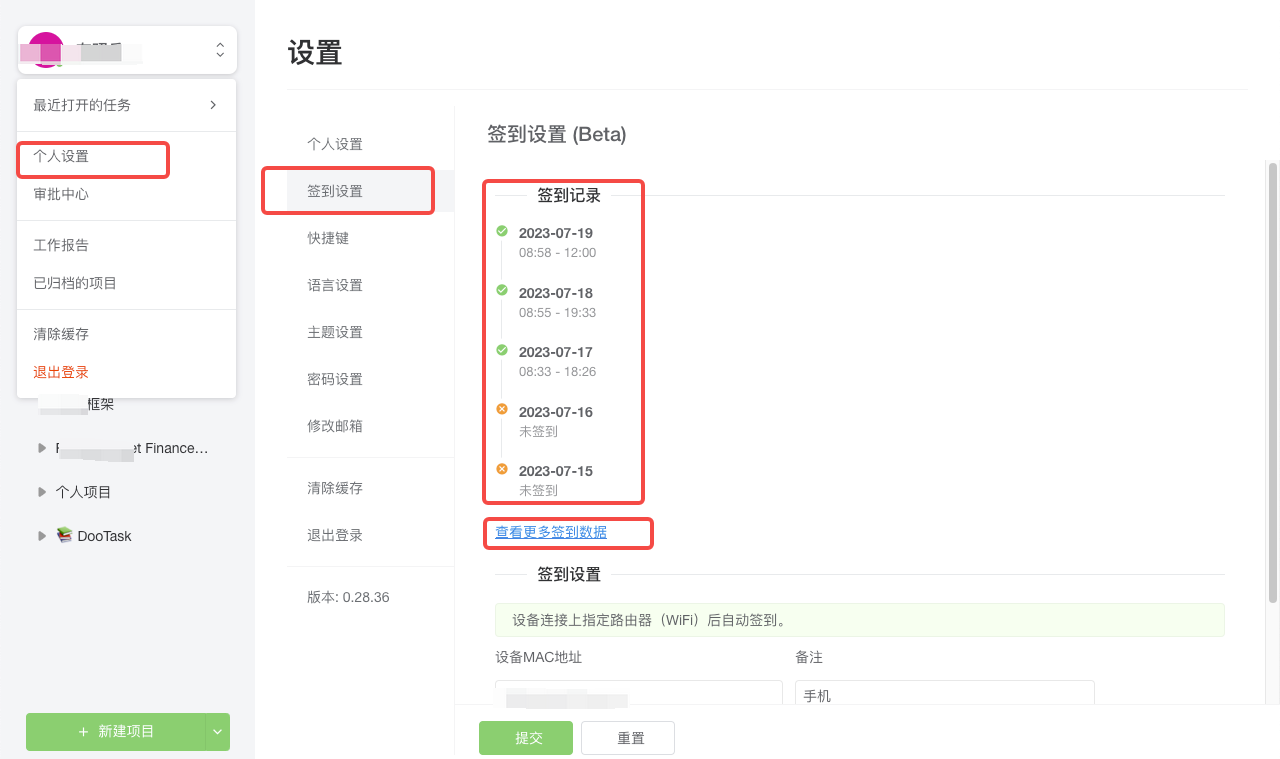Viewport: 1280px width, 759px height.
Task: Expand the Finance project tree
Action: 40,448
